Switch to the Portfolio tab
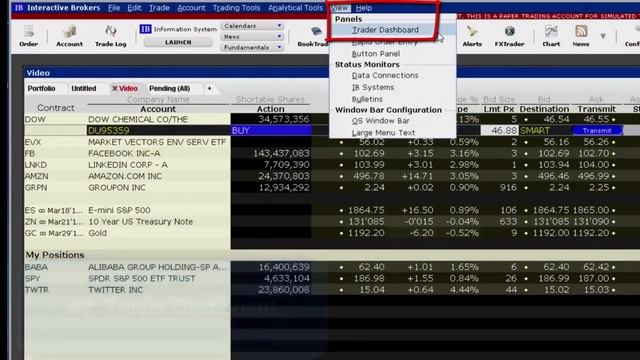 pyautogui.click(x=41, y=89)
